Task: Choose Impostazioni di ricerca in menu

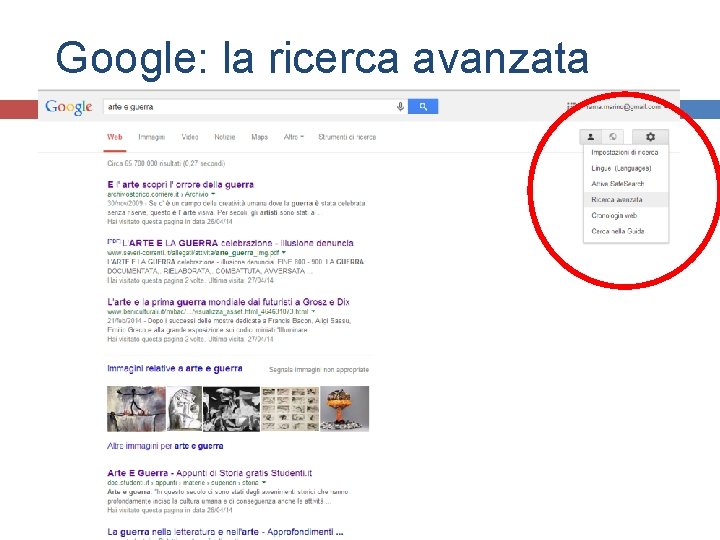Action: point(624,152)
